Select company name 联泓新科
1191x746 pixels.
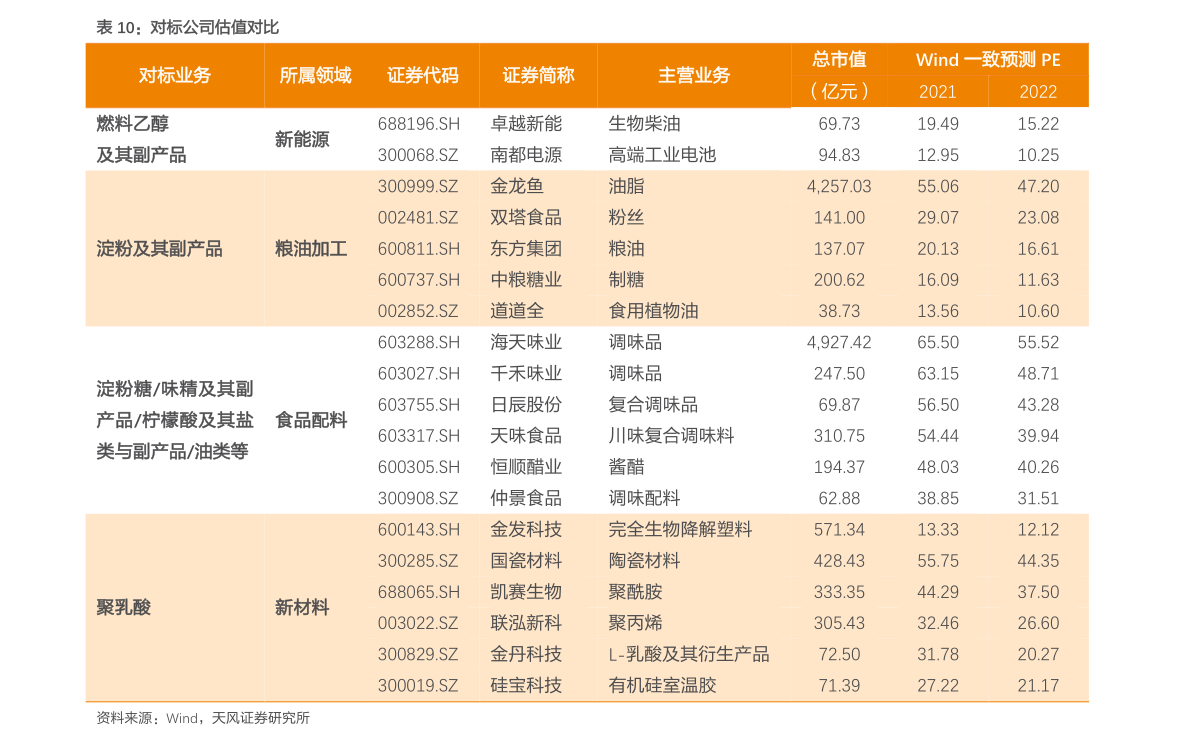(526, 623)
